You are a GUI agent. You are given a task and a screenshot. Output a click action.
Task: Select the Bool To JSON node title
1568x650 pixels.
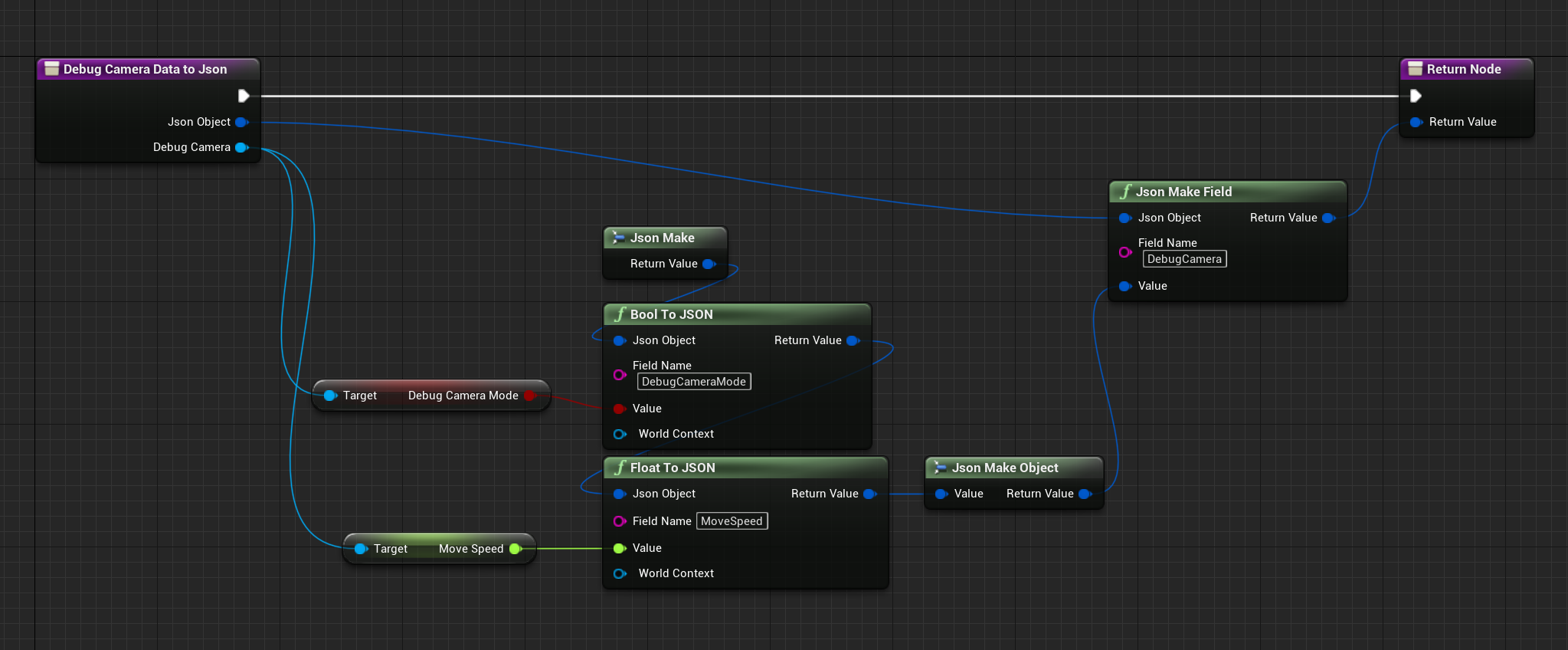pos(671,314)
